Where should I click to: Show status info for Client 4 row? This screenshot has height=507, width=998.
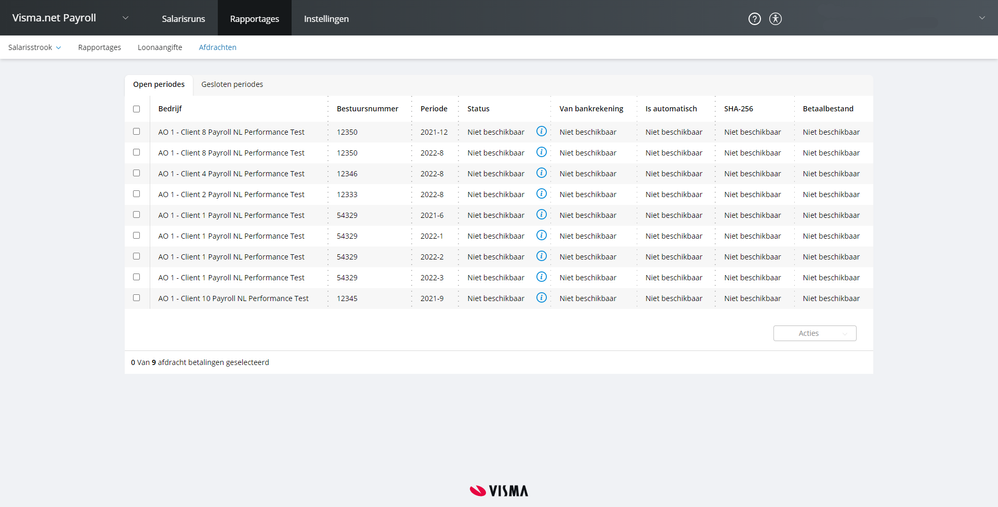coord(541,172)
